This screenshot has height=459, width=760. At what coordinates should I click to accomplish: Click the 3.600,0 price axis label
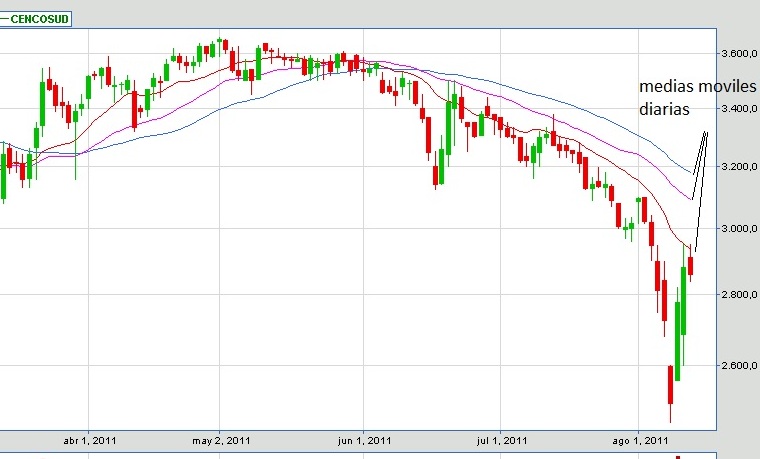coord(740,53)
